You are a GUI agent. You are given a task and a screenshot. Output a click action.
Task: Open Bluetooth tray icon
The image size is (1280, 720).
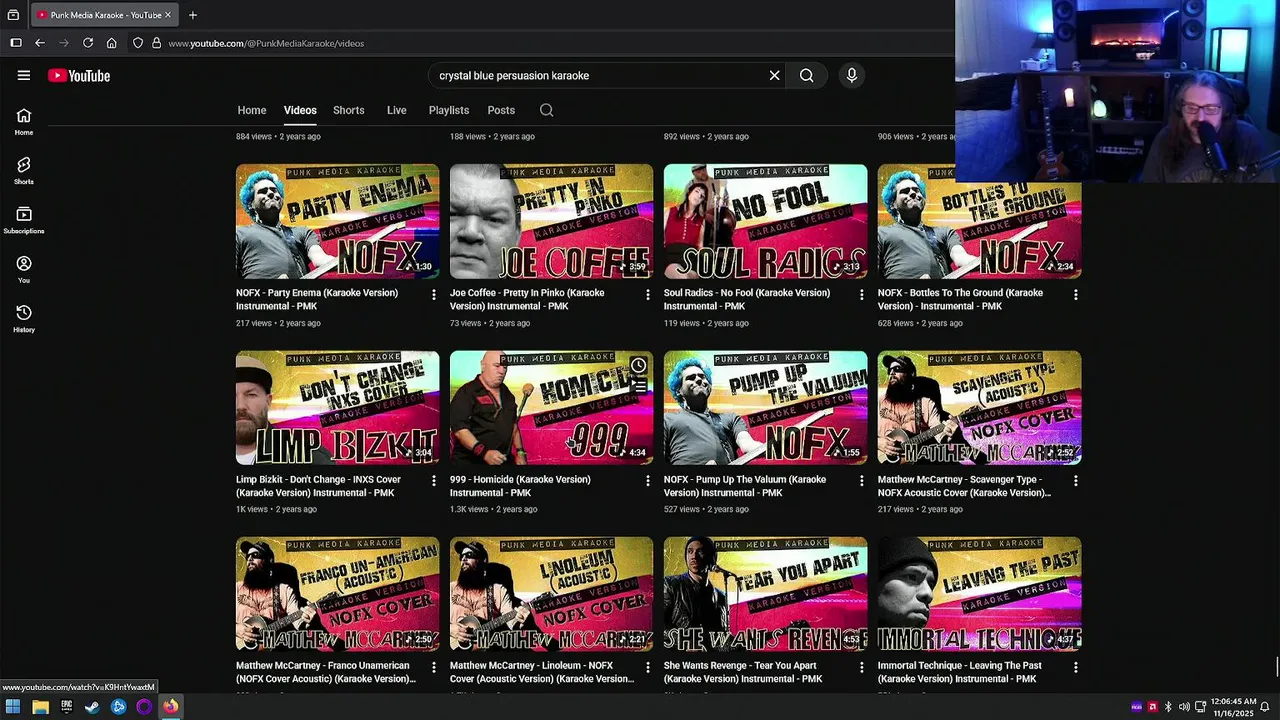click(1167, 707)
